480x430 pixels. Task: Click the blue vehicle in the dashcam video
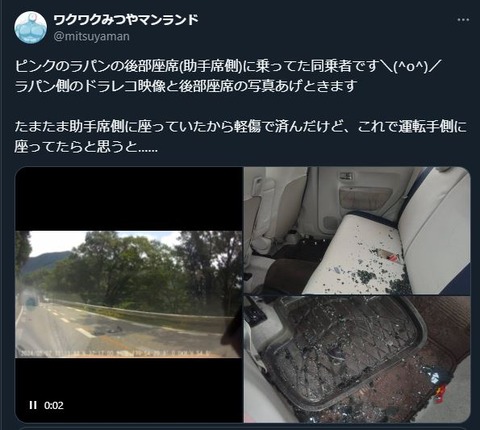[31, 302]
